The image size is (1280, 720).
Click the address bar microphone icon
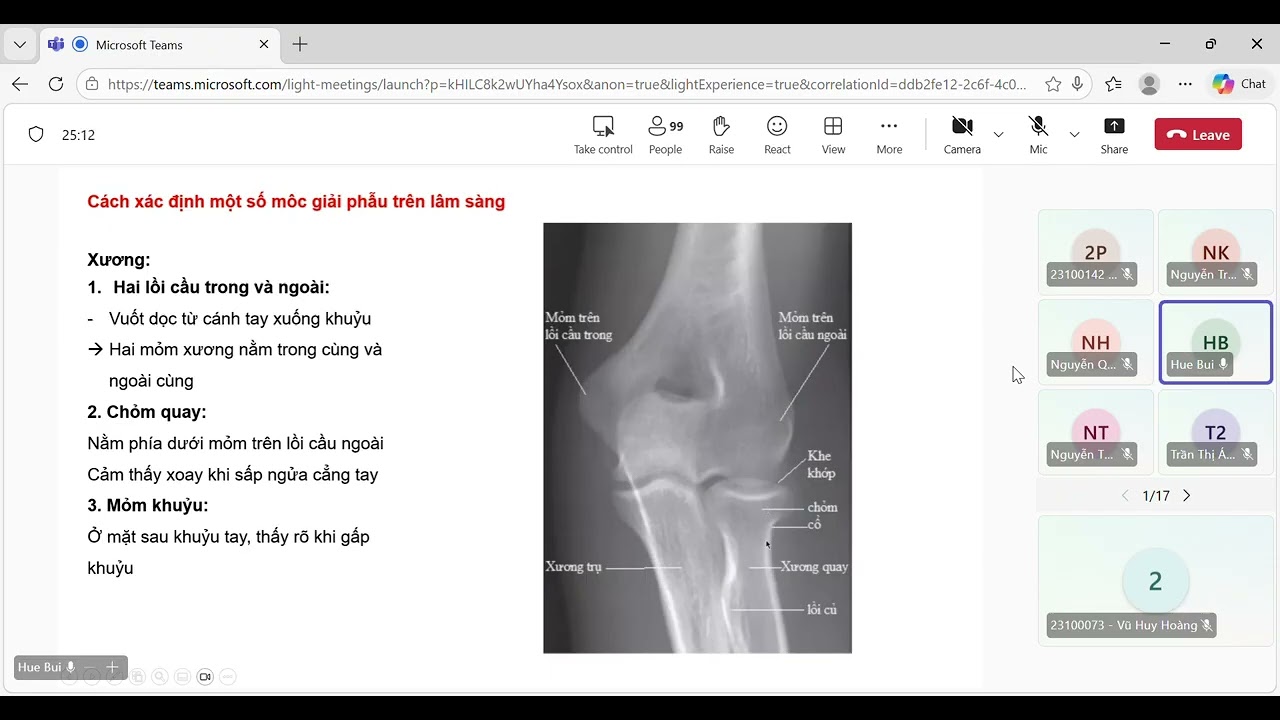(x=1077, y=84)
